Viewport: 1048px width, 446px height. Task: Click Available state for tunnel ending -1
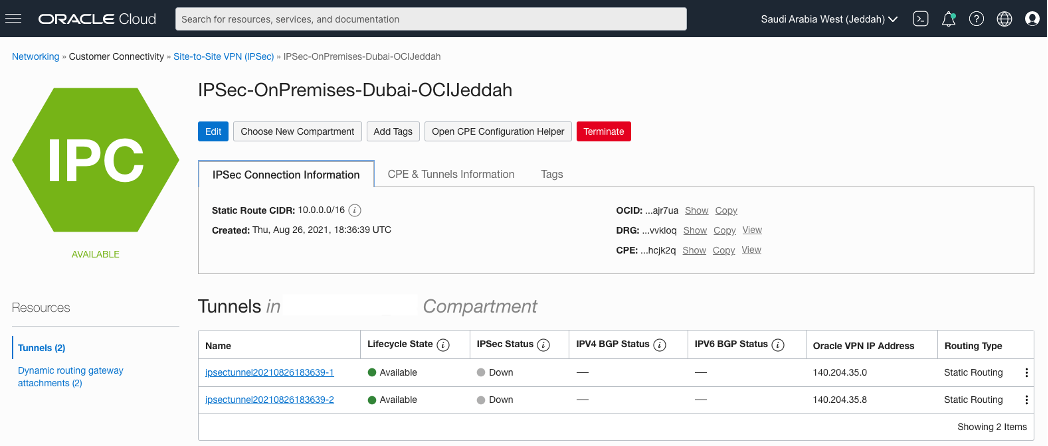click(392, 372)
